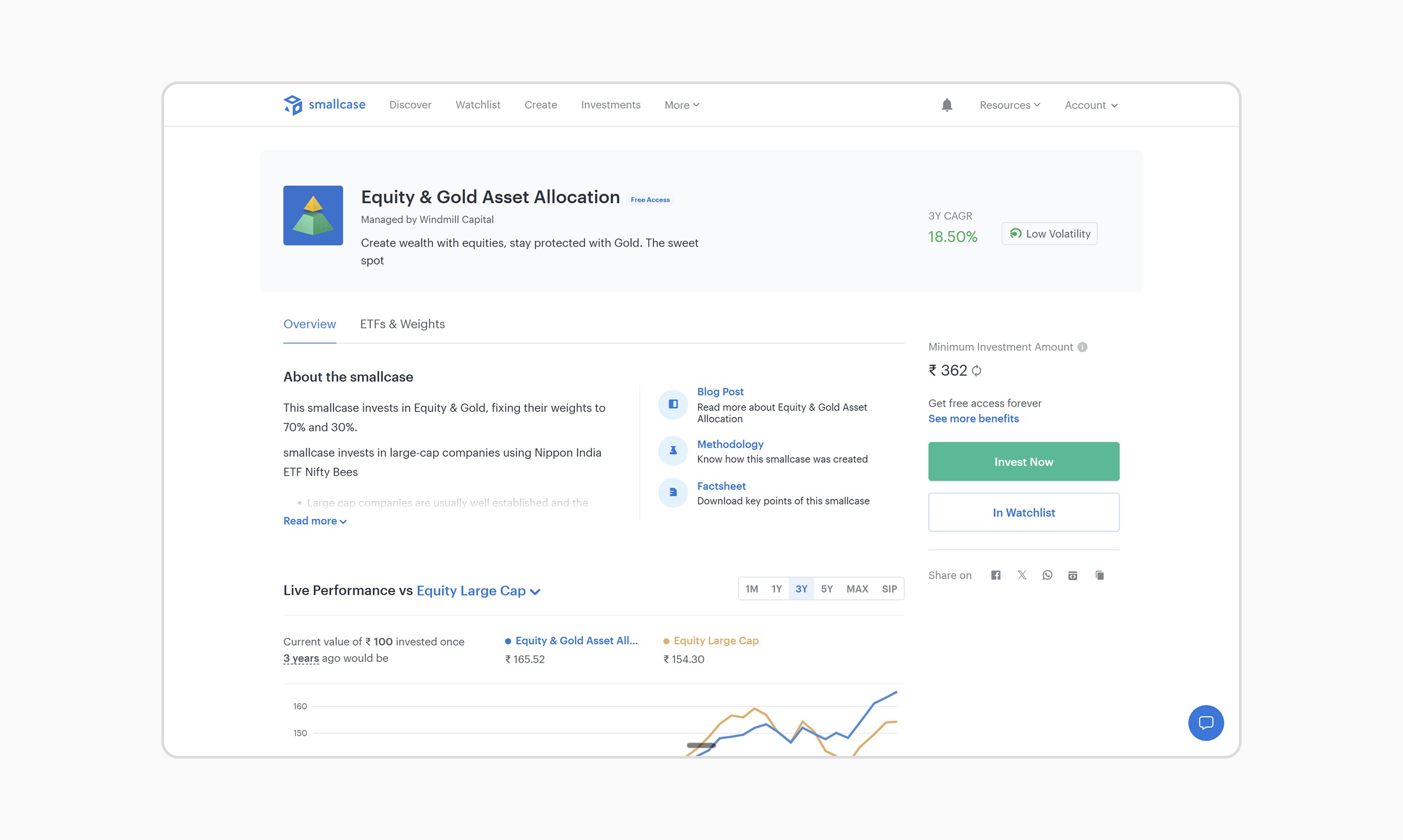This screenshot has width=1403, height=840.
Task: Open the chat support bubble
Action: tap(1206, 723)
